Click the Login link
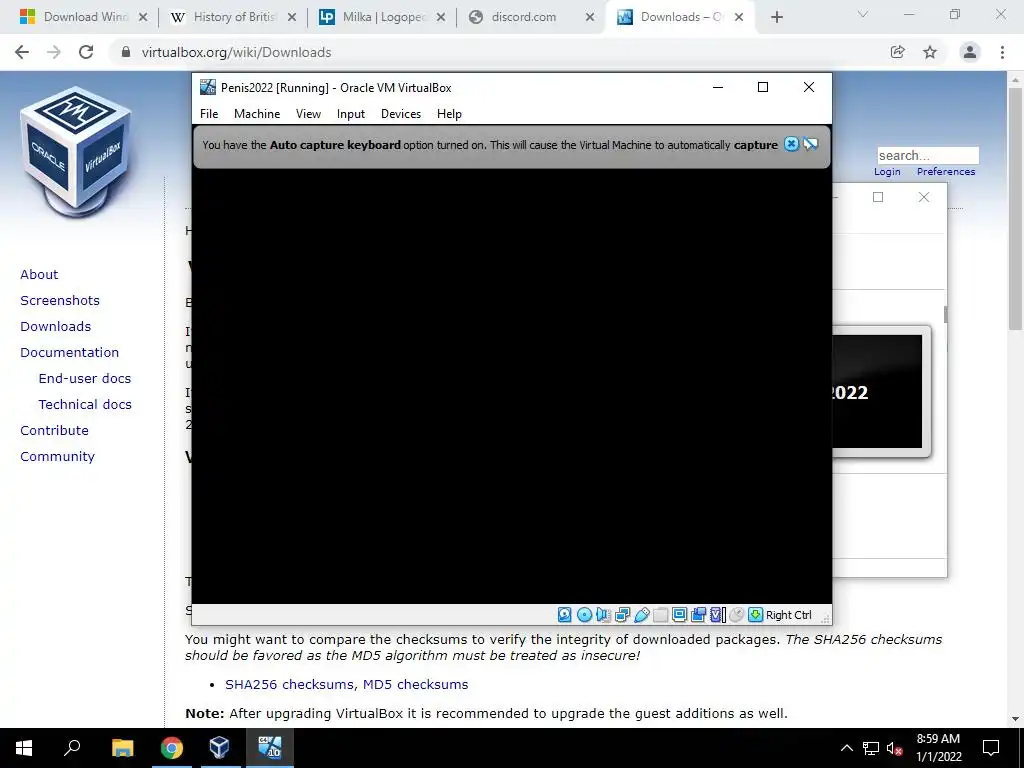The width and height of the screenshot is (1024, 768). point(888,172)
